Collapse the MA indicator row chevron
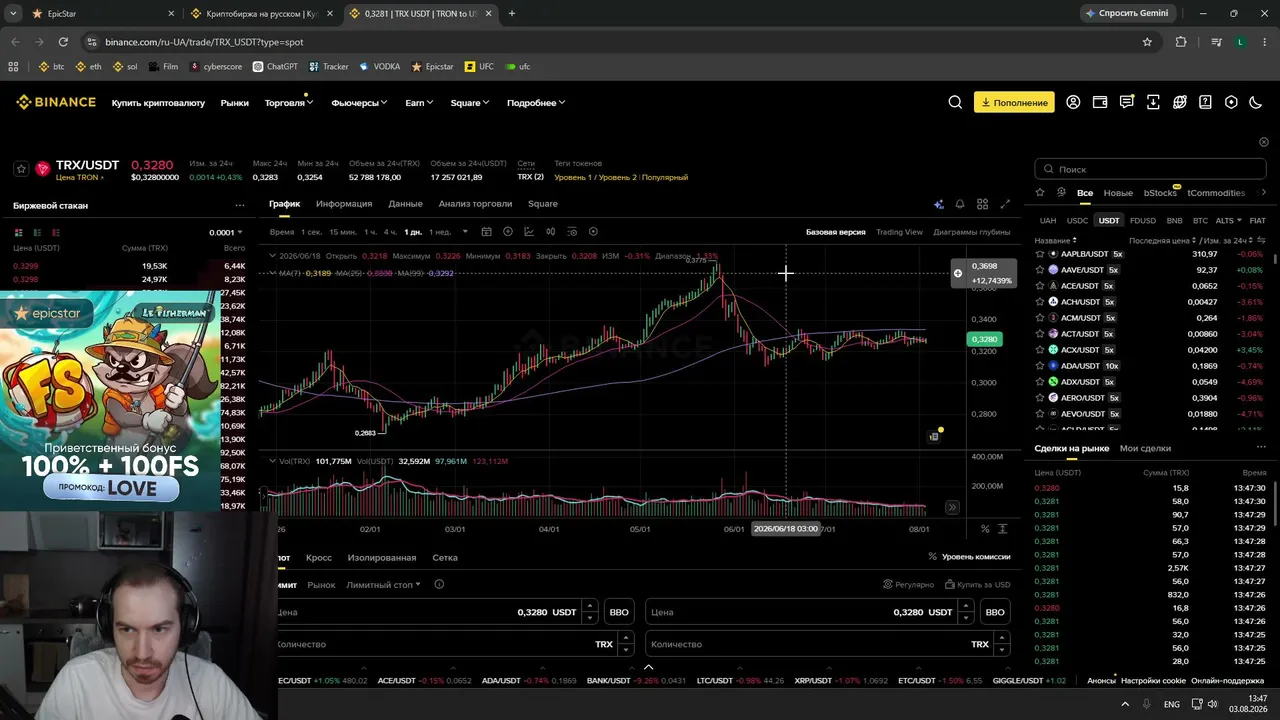Viewport: 1280px width, 720px height. point(273,273)
